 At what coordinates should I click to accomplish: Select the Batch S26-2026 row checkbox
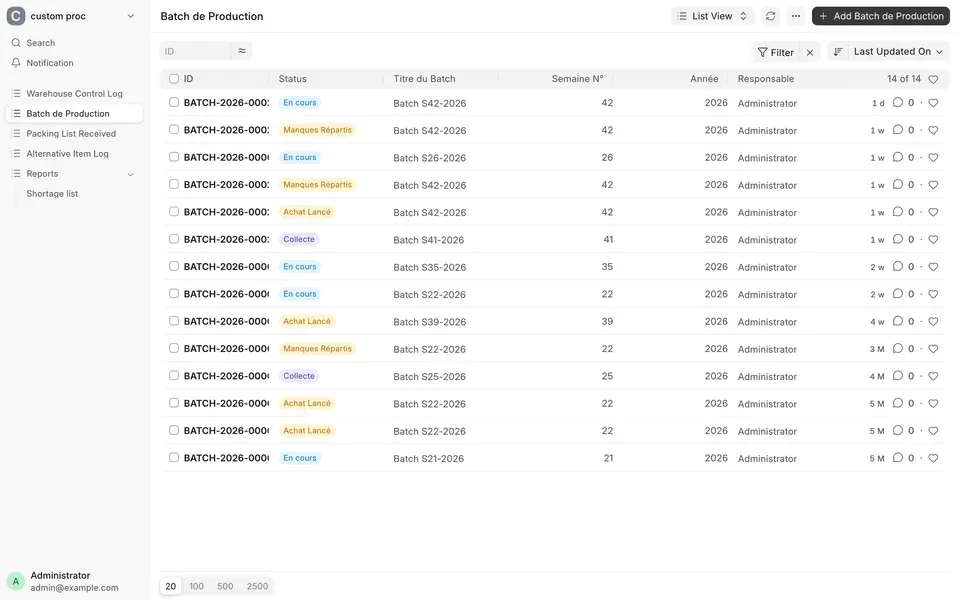tap(174, 157)
